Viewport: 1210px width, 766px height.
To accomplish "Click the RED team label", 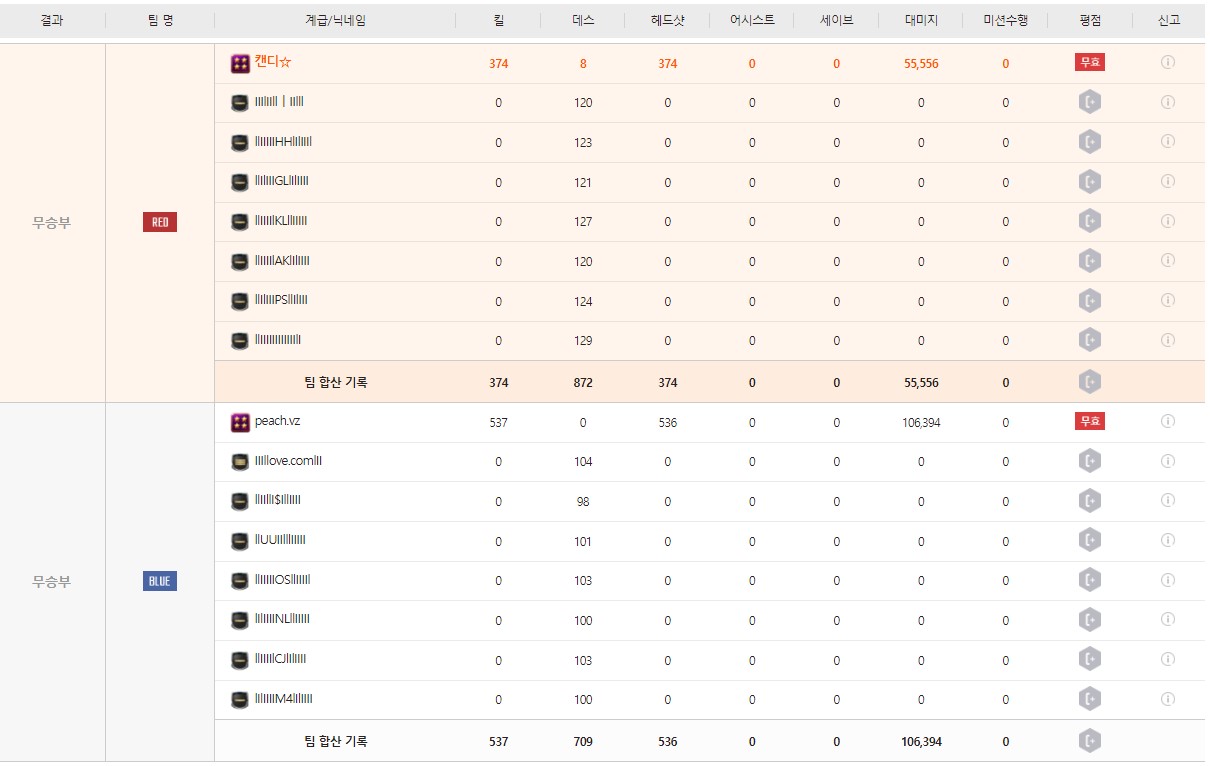I will [x=160, y=222].
